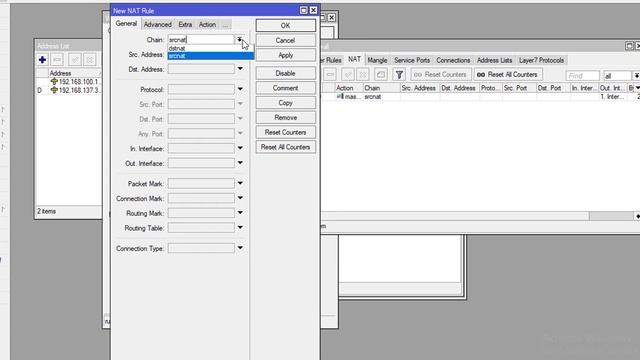Sort by the Chain column header
Screen dimensions: 640x360
pyautogui.click(x=381, y=88)
